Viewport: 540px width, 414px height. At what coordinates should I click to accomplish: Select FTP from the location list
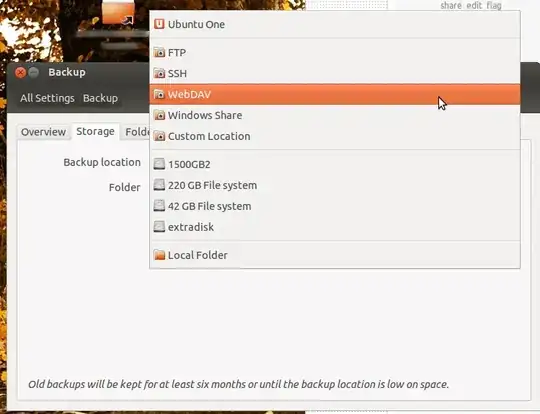pos(335,52)
